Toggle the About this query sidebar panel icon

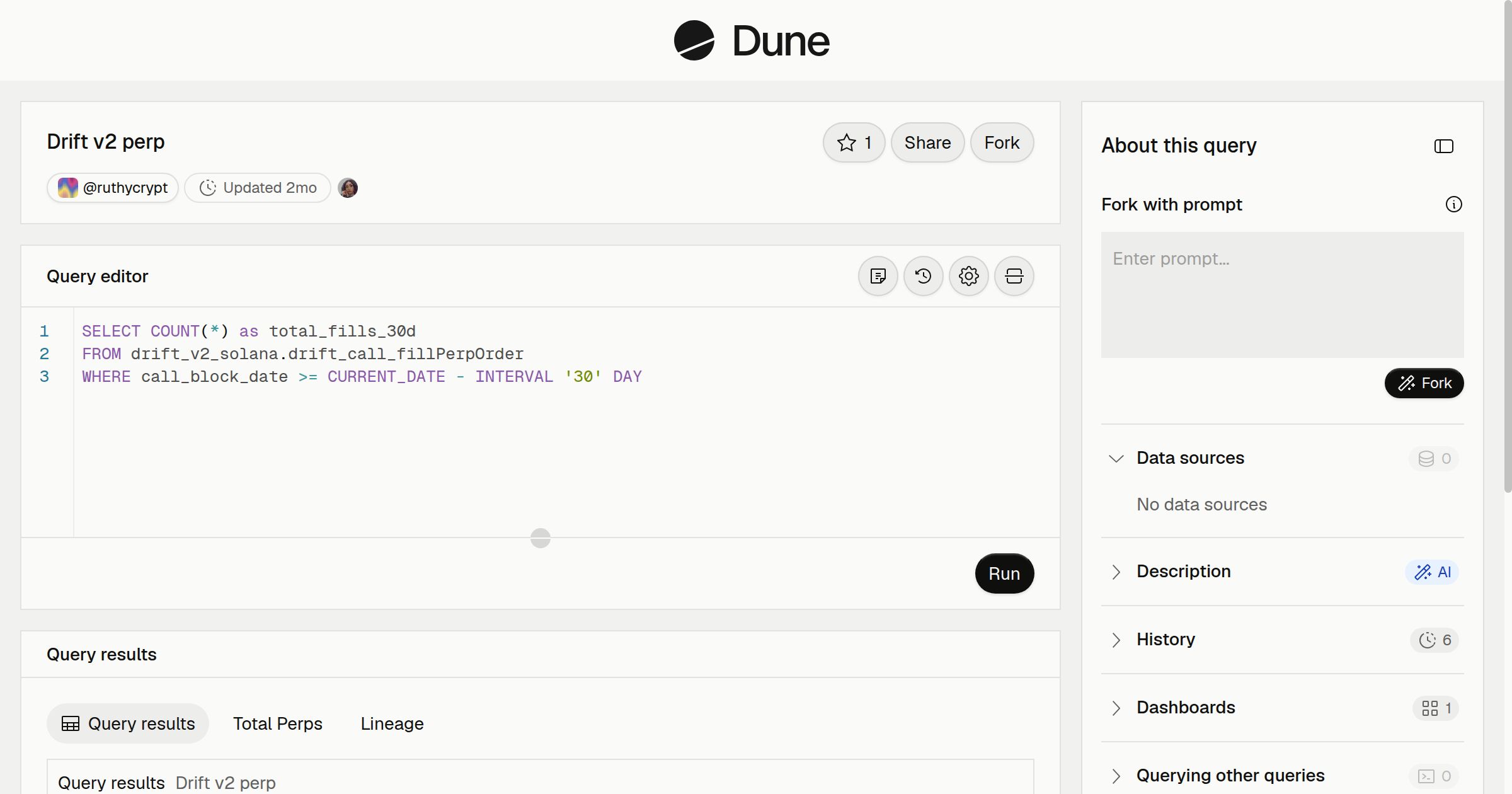pos(1444,146)
